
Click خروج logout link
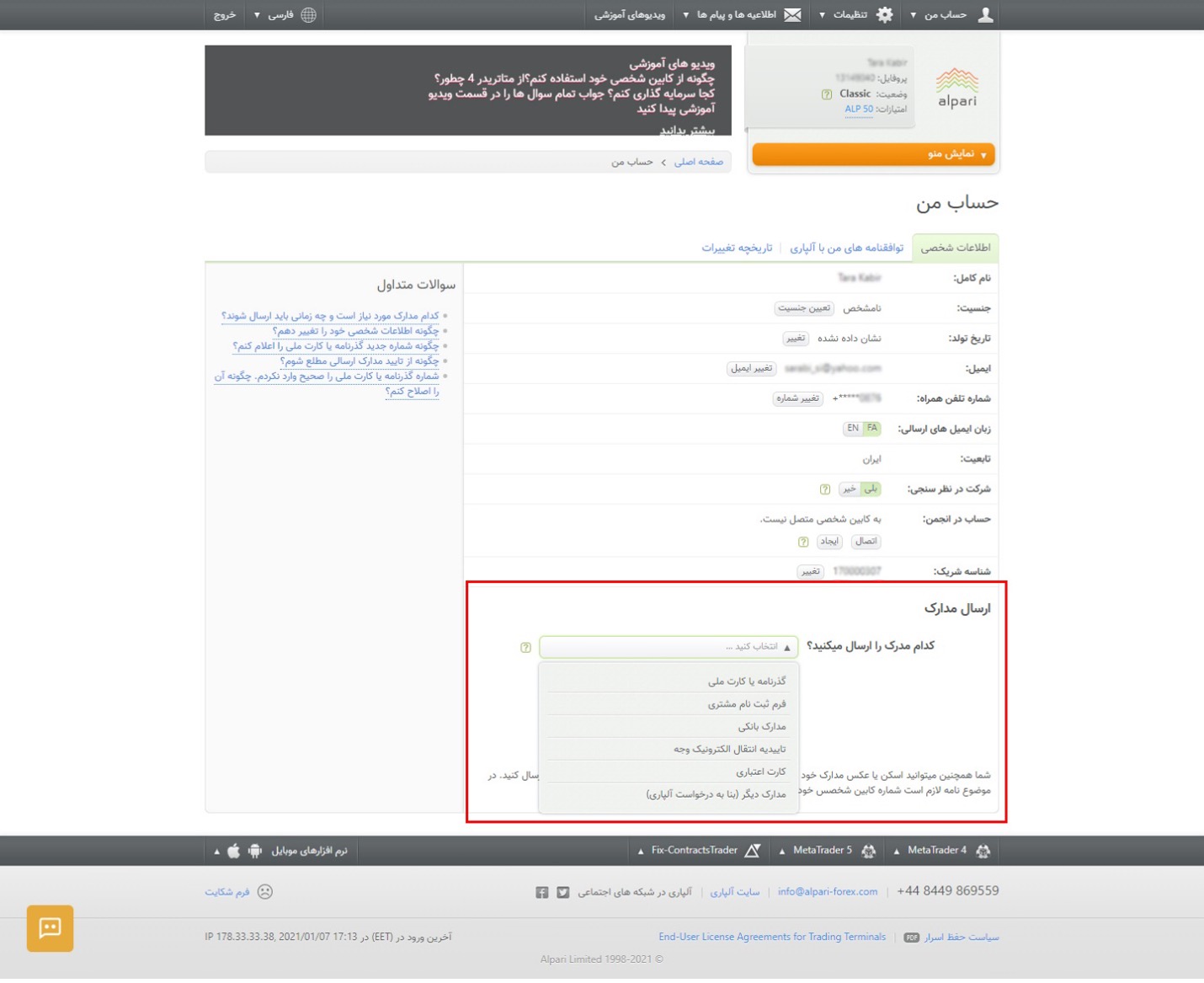225,14
